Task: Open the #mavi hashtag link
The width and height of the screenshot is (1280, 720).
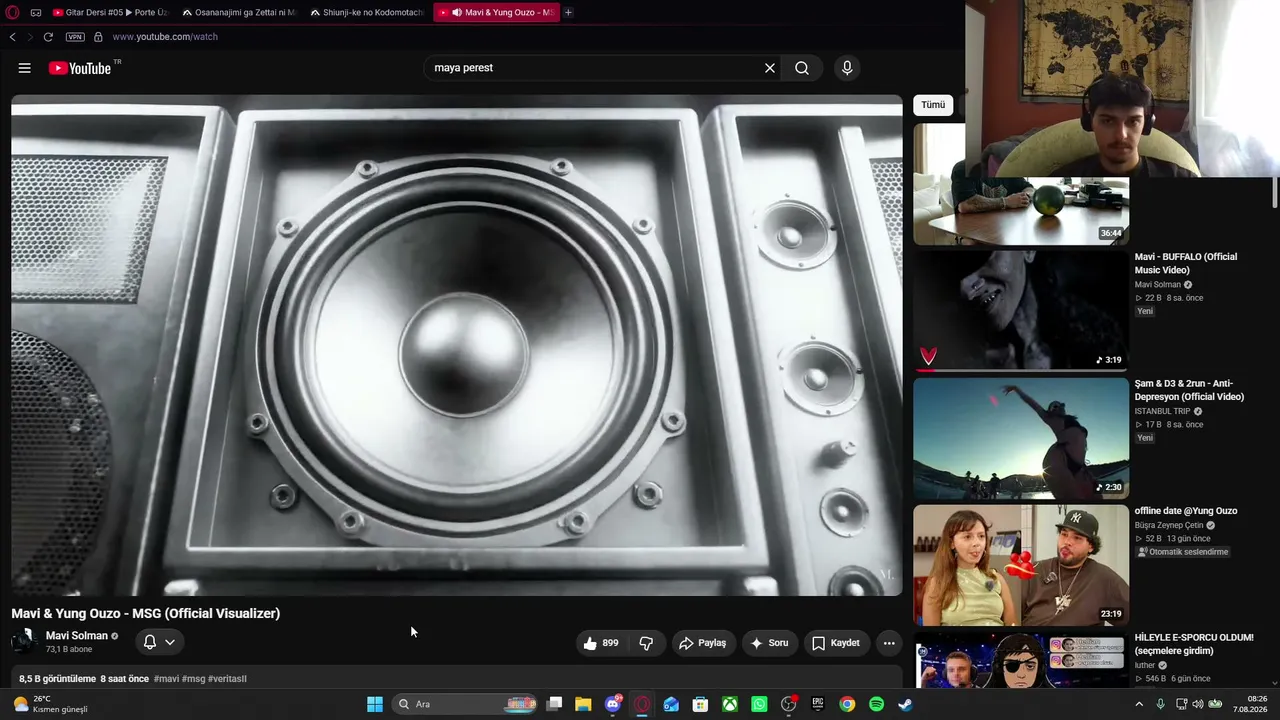Action: tap(166, 679)
